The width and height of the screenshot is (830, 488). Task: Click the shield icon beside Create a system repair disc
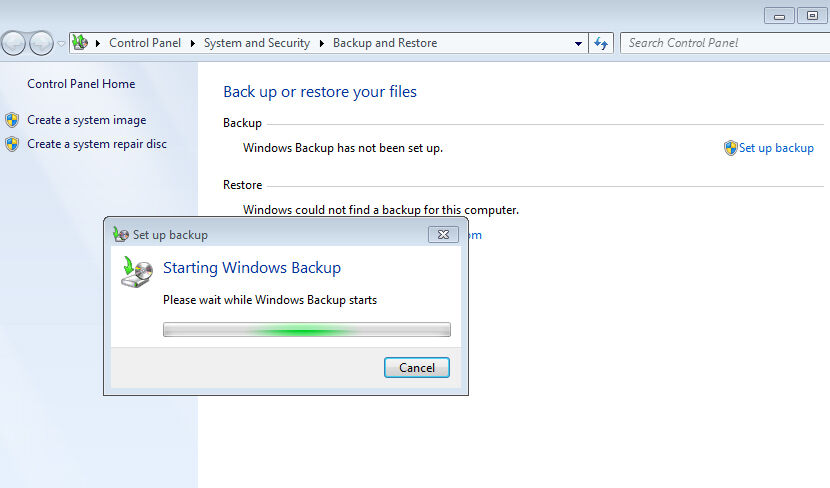point(12,144)
